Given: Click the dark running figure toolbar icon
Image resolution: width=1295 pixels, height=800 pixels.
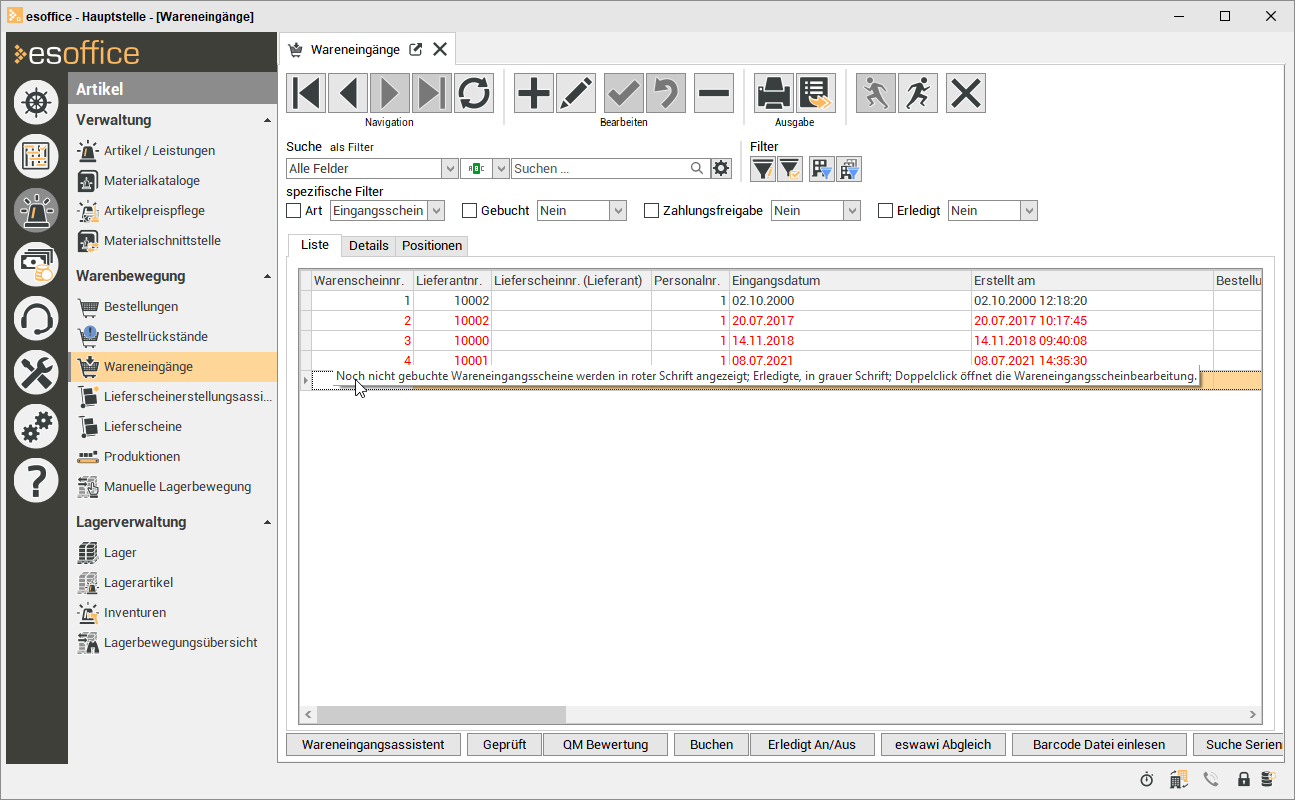Looking at the screenshot, I should click(918, 93).
